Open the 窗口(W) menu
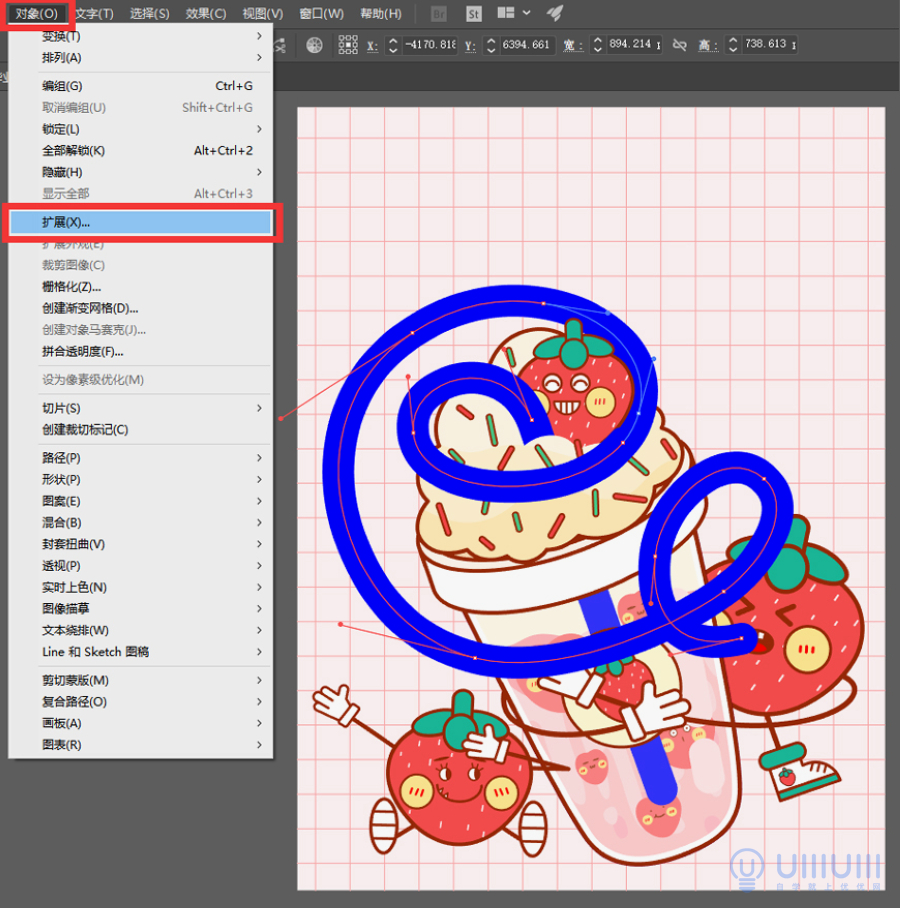 [x=321, y=13]
